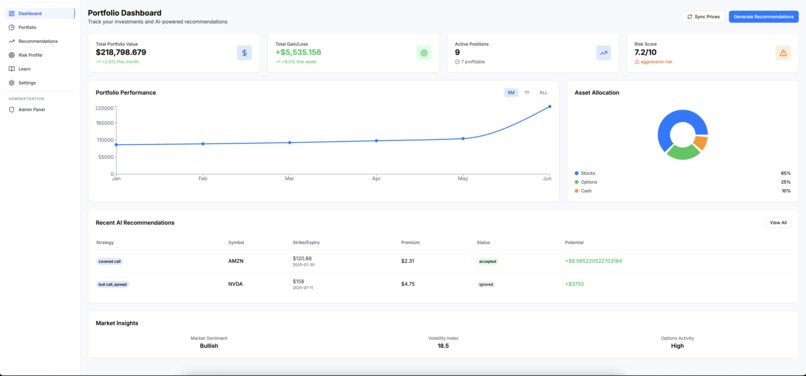Open the Learn section

point(40,69)
